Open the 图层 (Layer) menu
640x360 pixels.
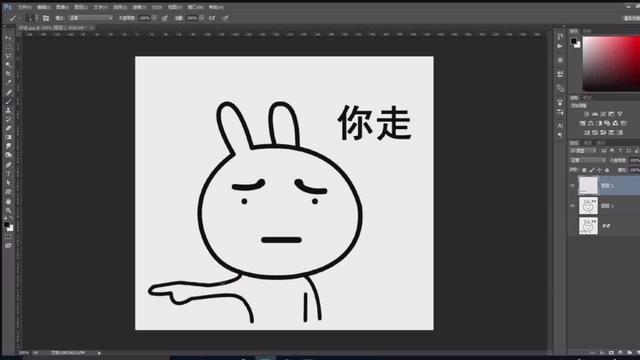click(81, 7)
